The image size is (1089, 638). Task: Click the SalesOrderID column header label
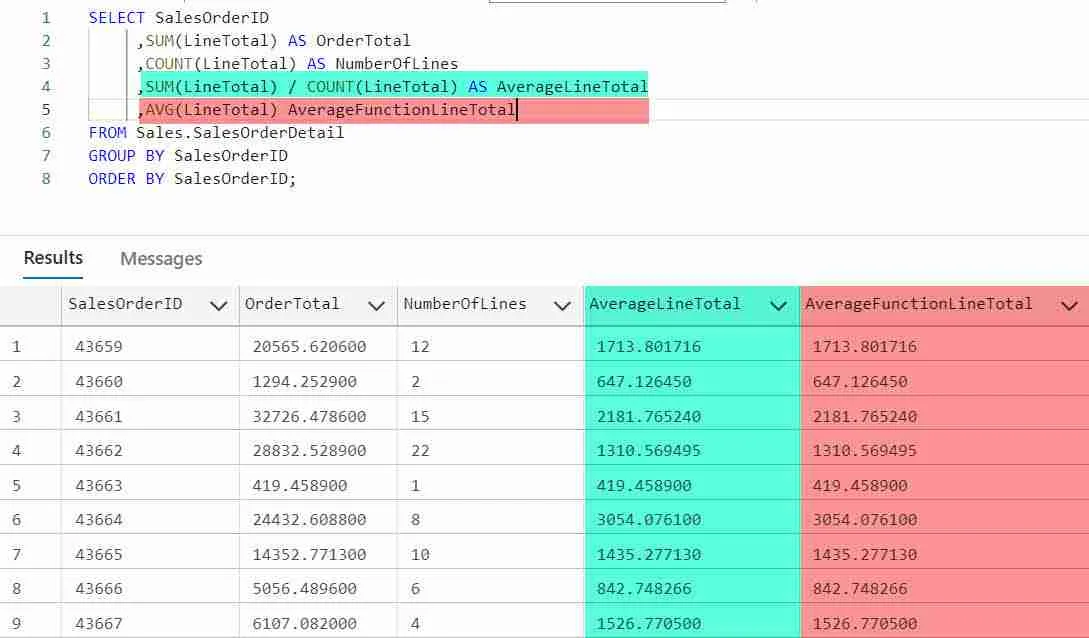point(125,303)
